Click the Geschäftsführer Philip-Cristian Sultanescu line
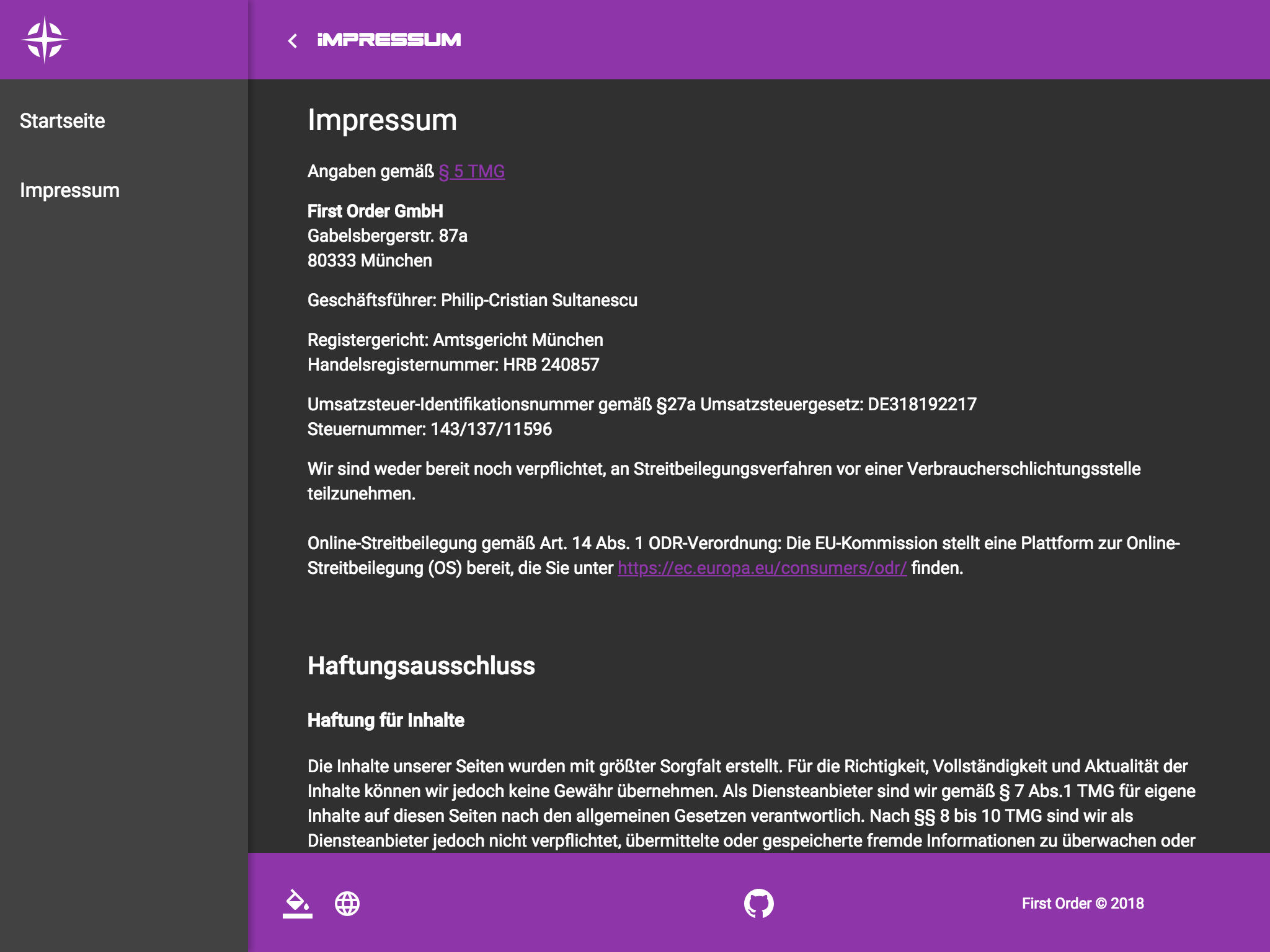Screen dimensions: 1270x952 point(473,300)
